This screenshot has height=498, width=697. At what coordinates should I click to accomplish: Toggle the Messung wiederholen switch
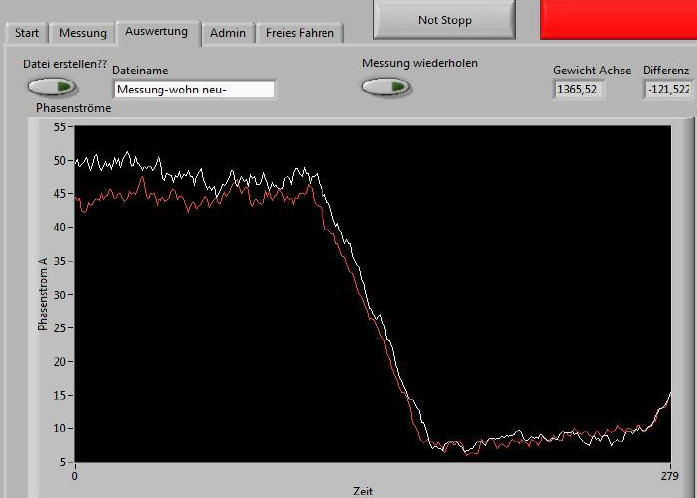(386, 87)
